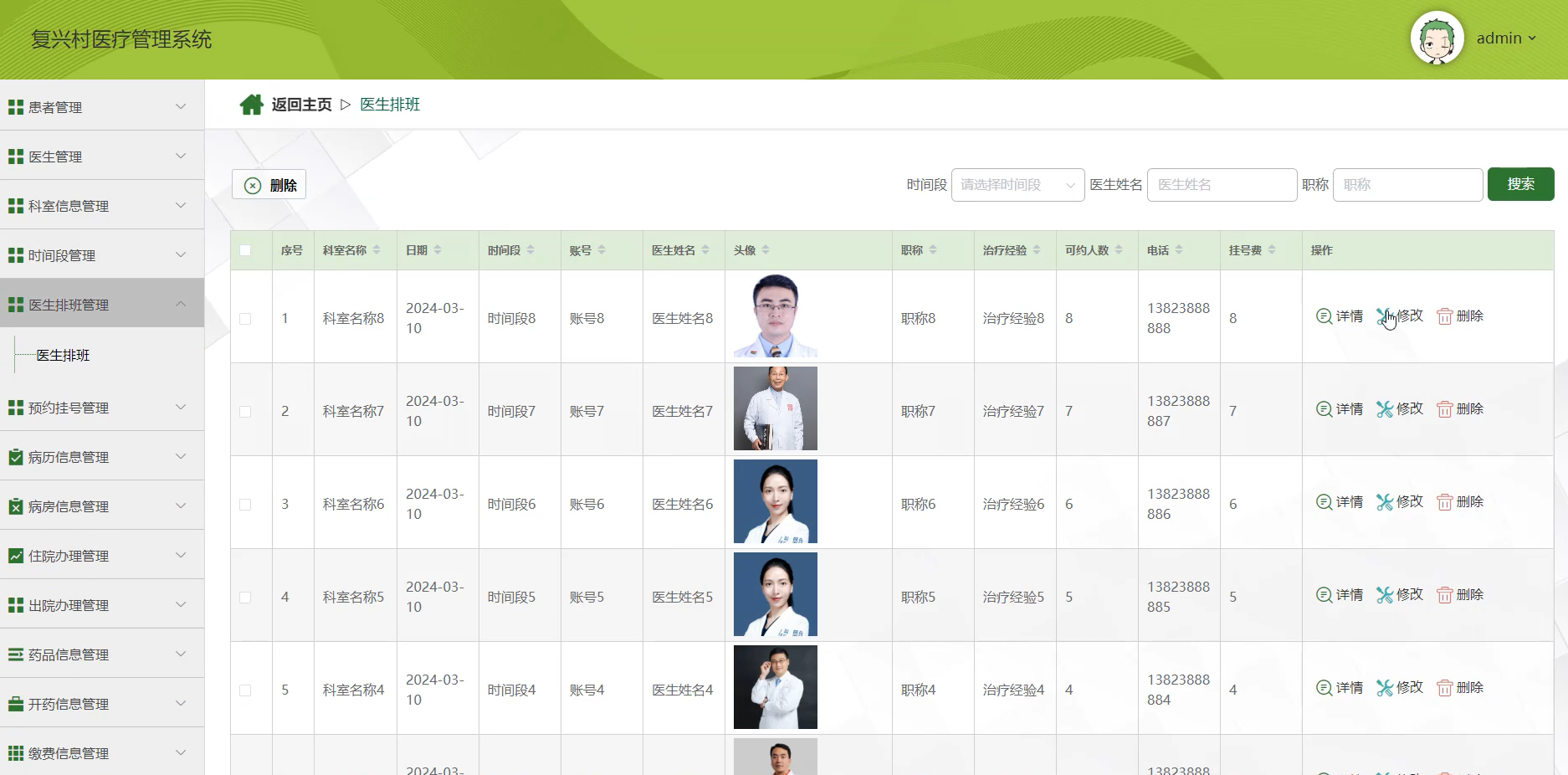Check the box for row 5 科室名称4
This screenshot has height=775, width=1568.
coord(245,690)
